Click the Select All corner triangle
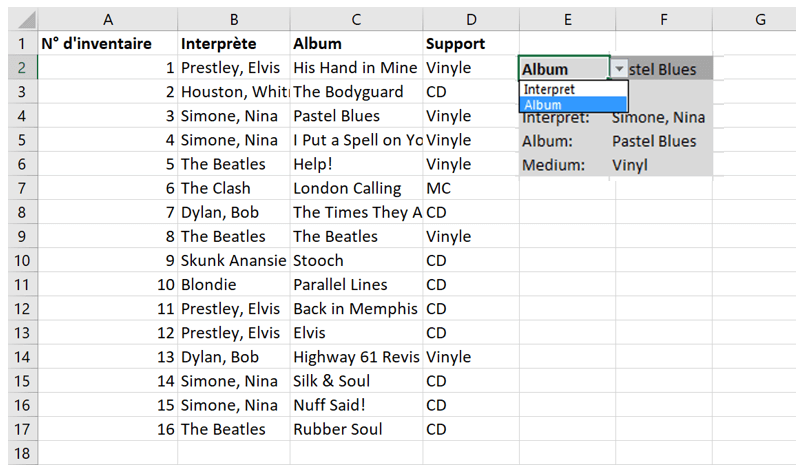This screenshot has height=470, width=796. [23, 19]
